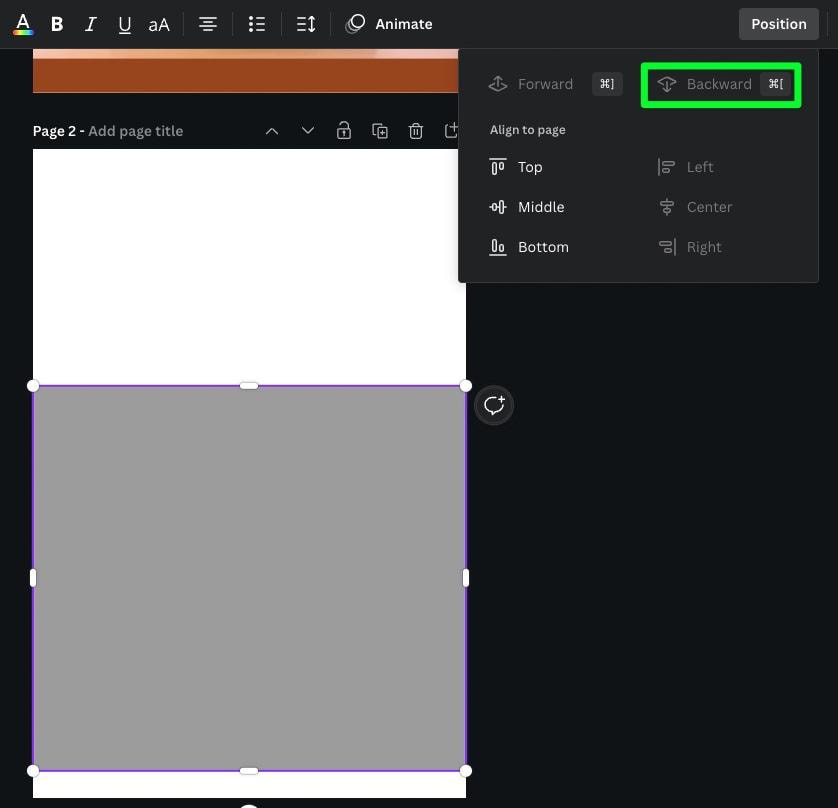
Task: Click the text alignment icon
Action: pyautogui.click(x=208, y=24)
